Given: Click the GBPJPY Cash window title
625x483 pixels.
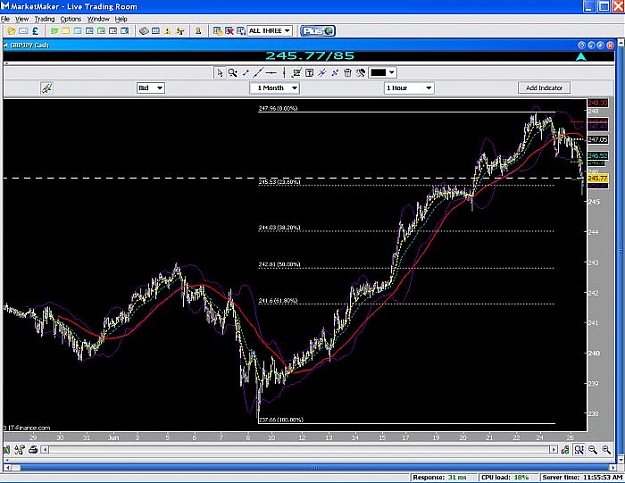Looking at the screenshot, I should coord(29,45).
